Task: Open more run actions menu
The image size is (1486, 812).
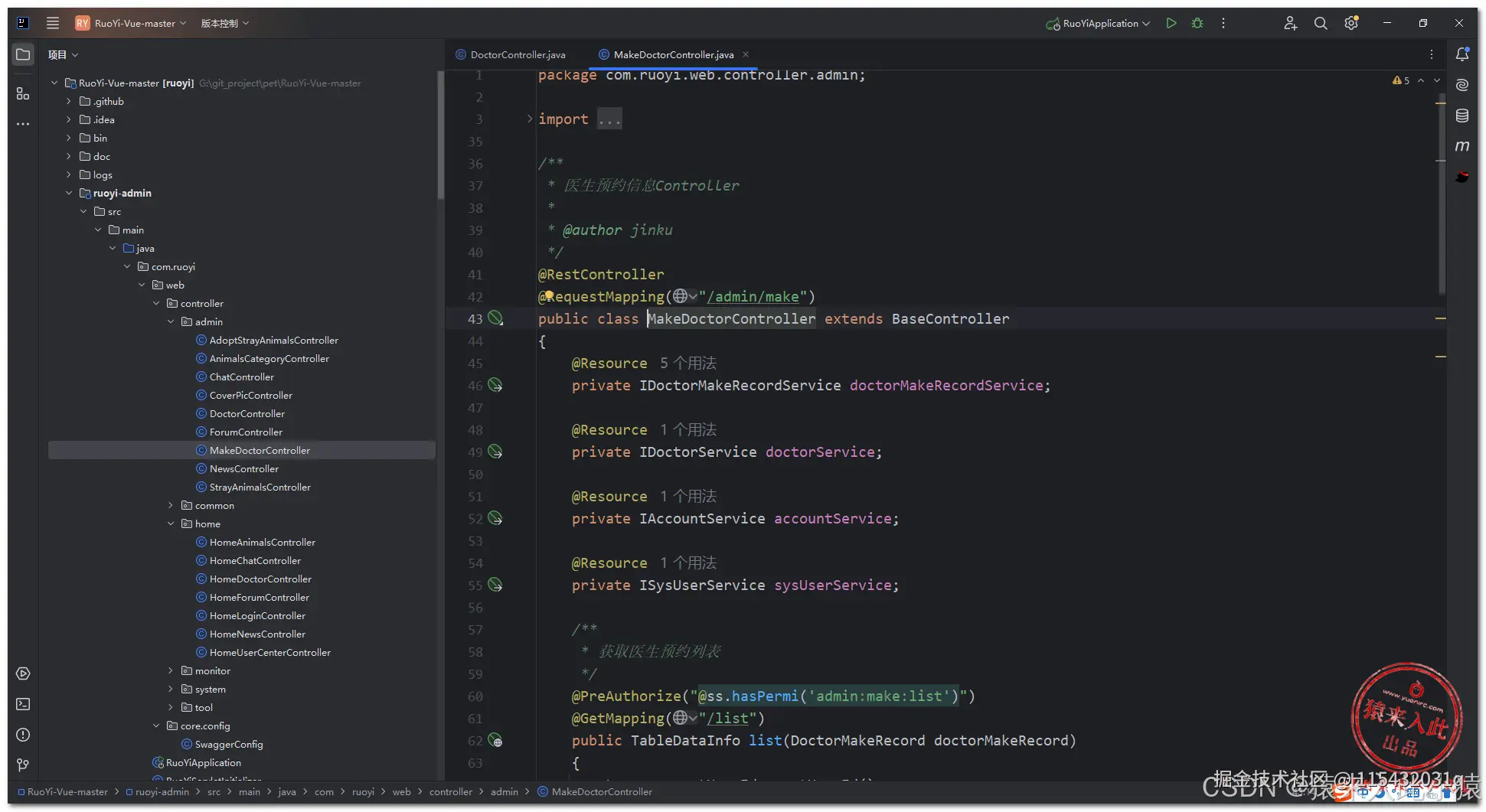Action: tap(1223, 23)
